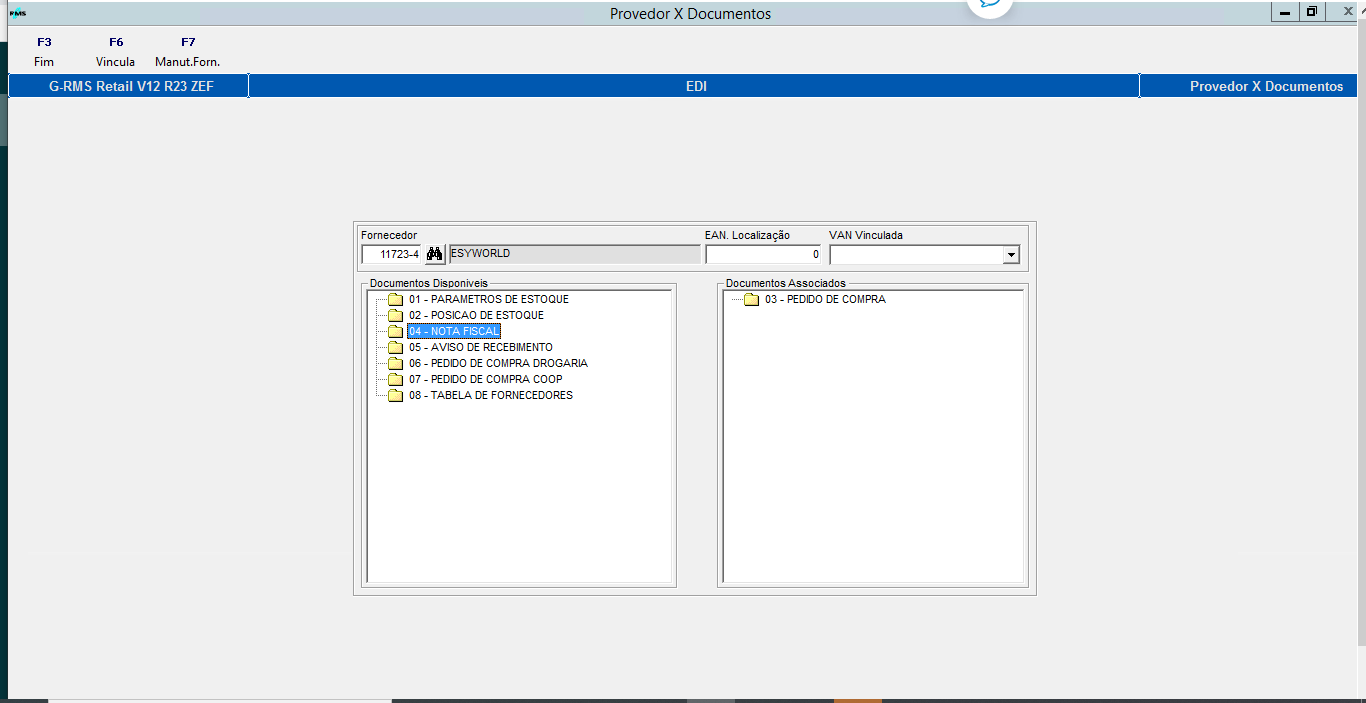This screenshot has width=1366, height=703.
Task: Click the G-RMS Retail V12 R23 ZEF label
Action: (x=132, y=86)
